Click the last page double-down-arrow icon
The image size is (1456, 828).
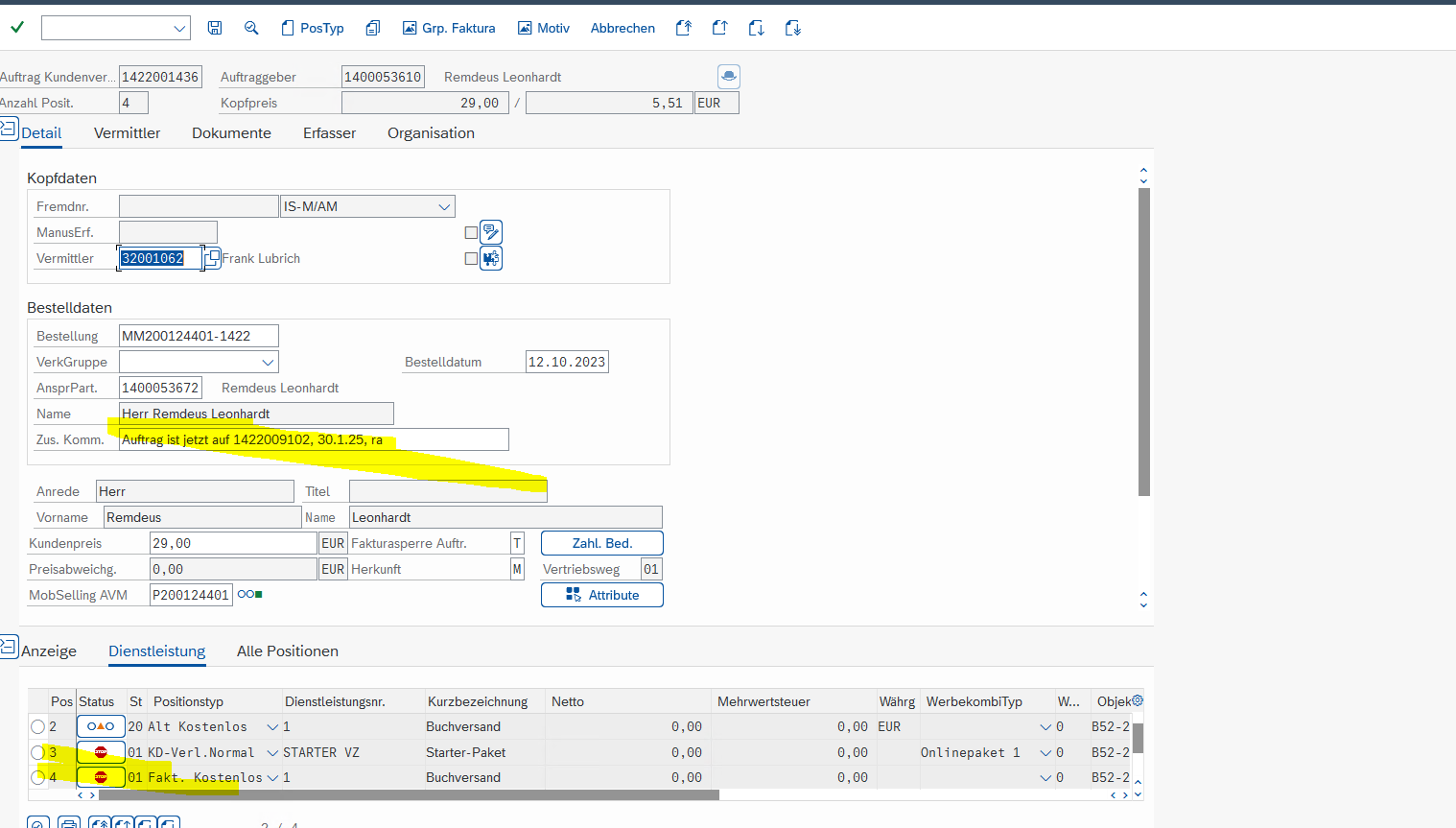click(x=792, y=28)
